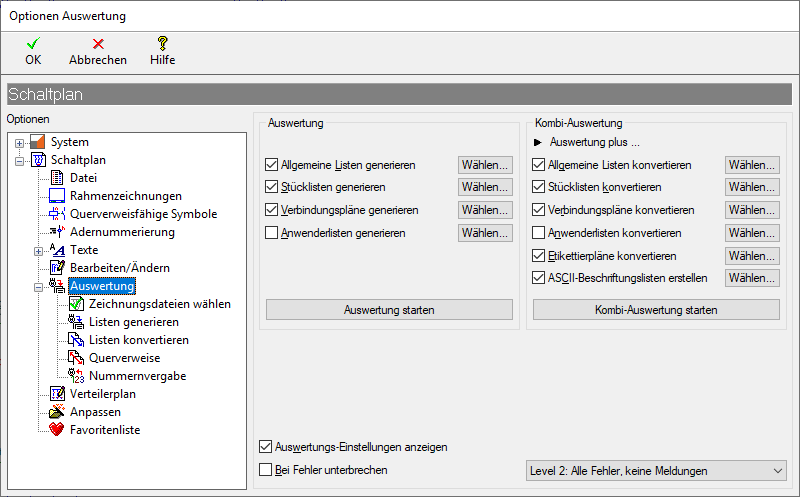Click the Auswertung starten button
Screen dimensions: 800x497
coord(389,310)
